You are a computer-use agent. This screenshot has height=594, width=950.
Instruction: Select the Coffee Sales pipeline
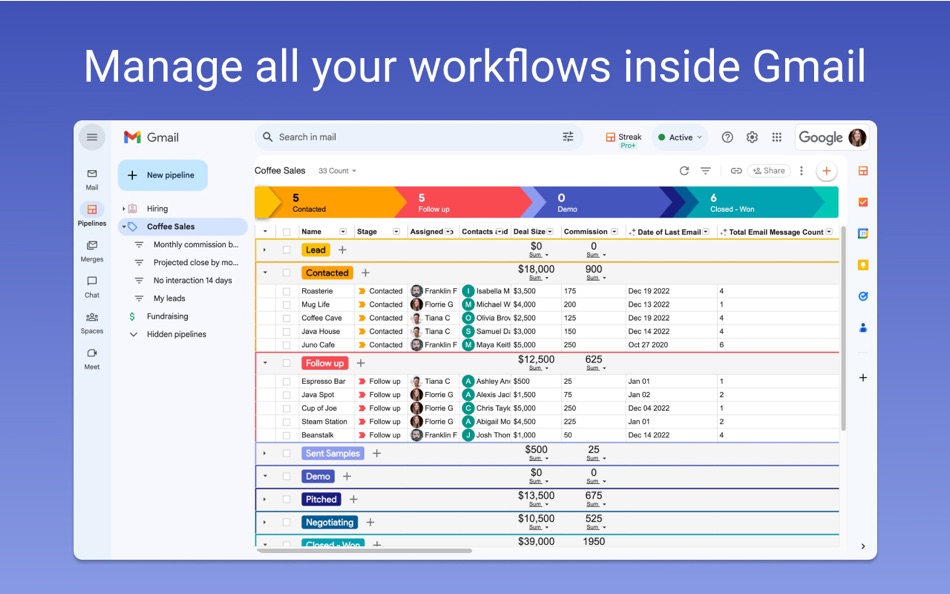(x=183, y=227)
